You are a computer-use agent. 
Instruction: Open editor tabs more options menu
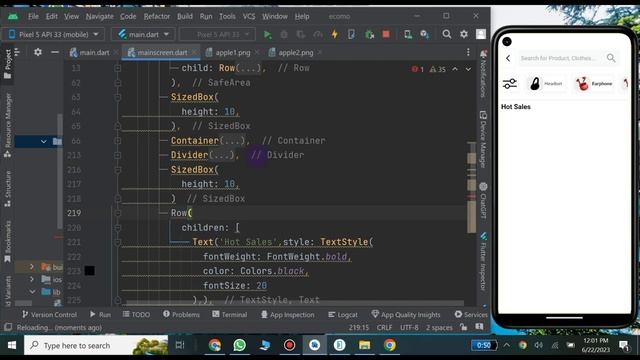[x=468, y=52]
